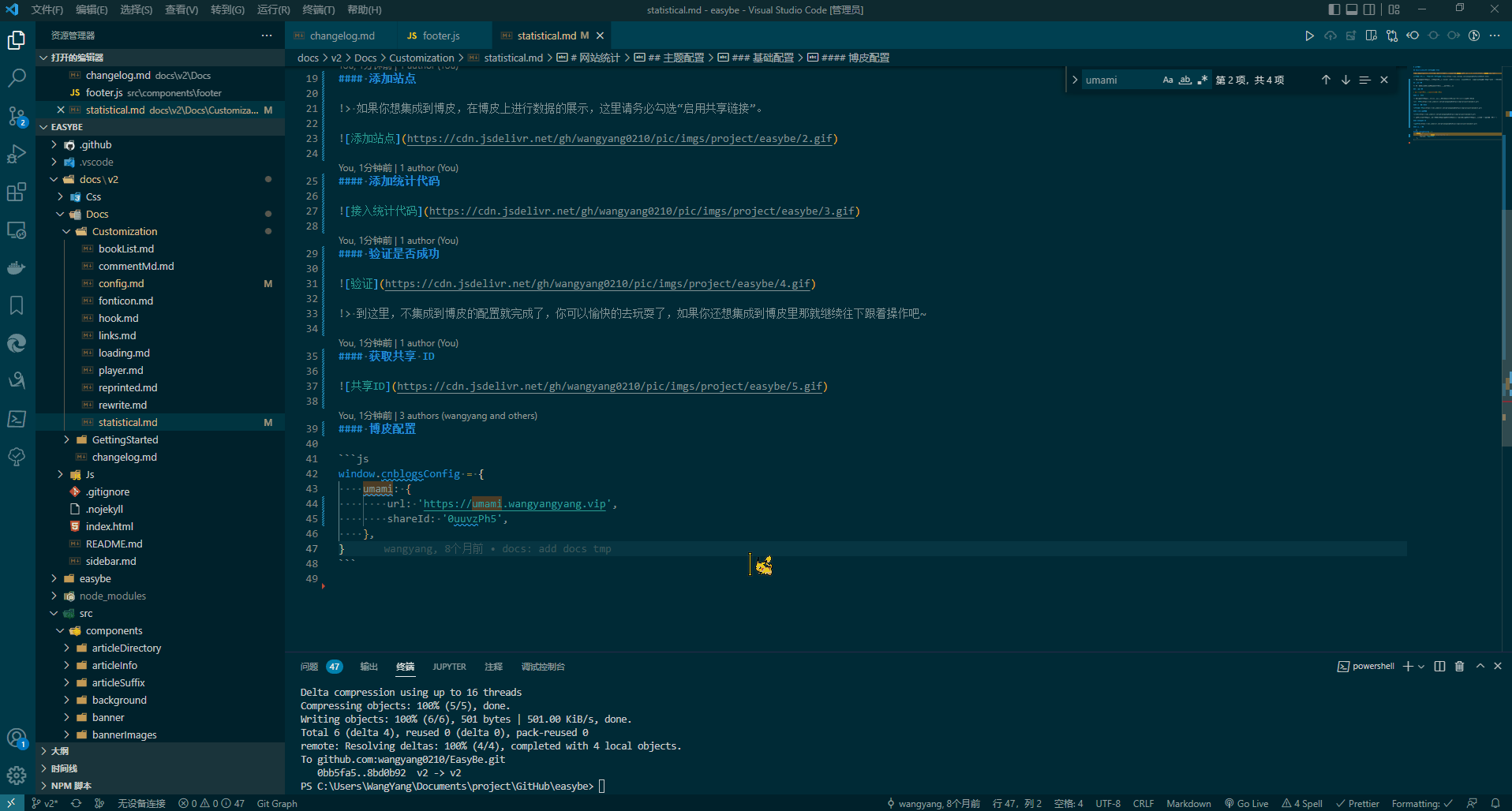Expand the 时间线 section

click(160, 768)
